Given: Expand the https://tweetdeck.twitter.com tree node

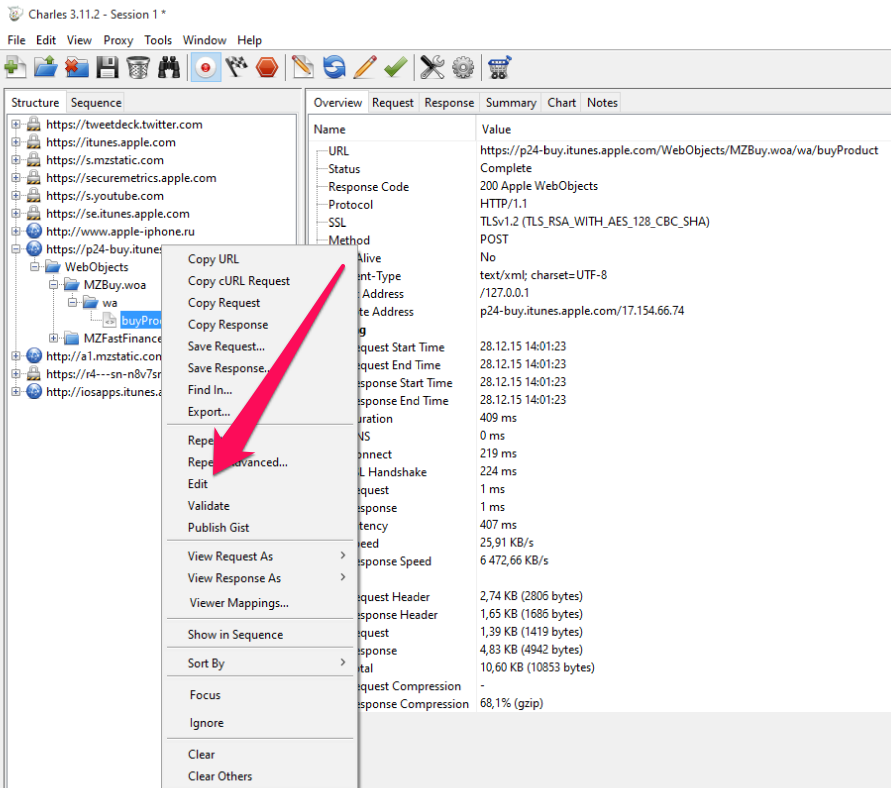Looking at the screenshot, I should [16, 125].
